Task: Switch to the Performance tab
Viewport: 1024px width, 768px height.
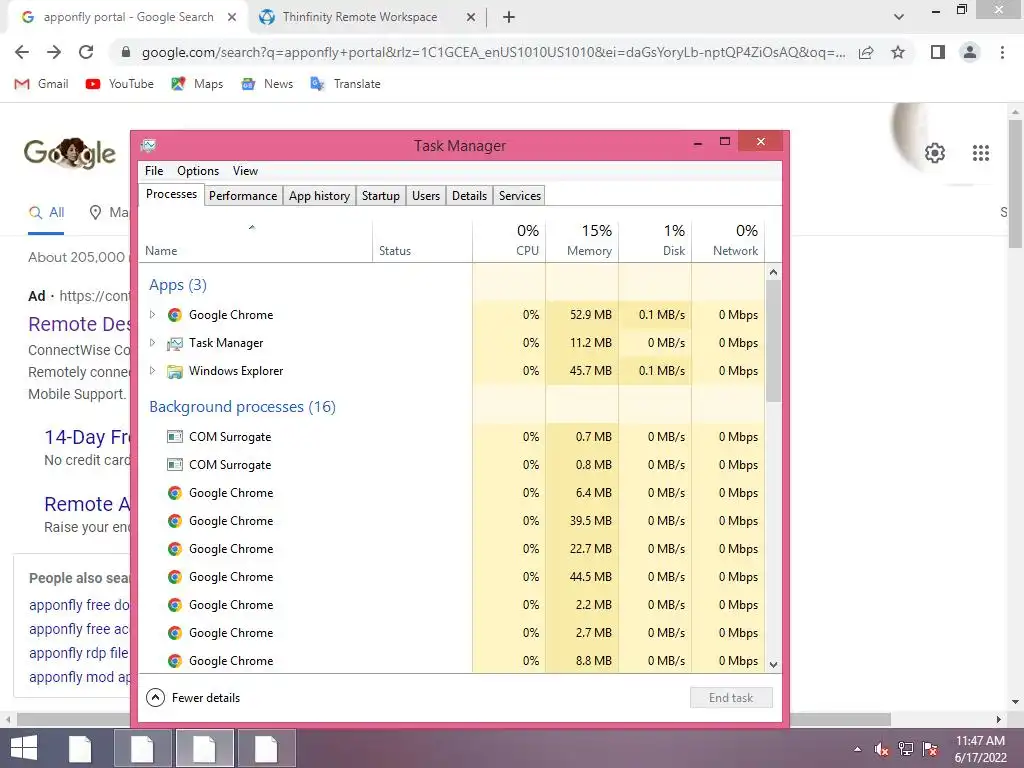Action: (243, 196)
